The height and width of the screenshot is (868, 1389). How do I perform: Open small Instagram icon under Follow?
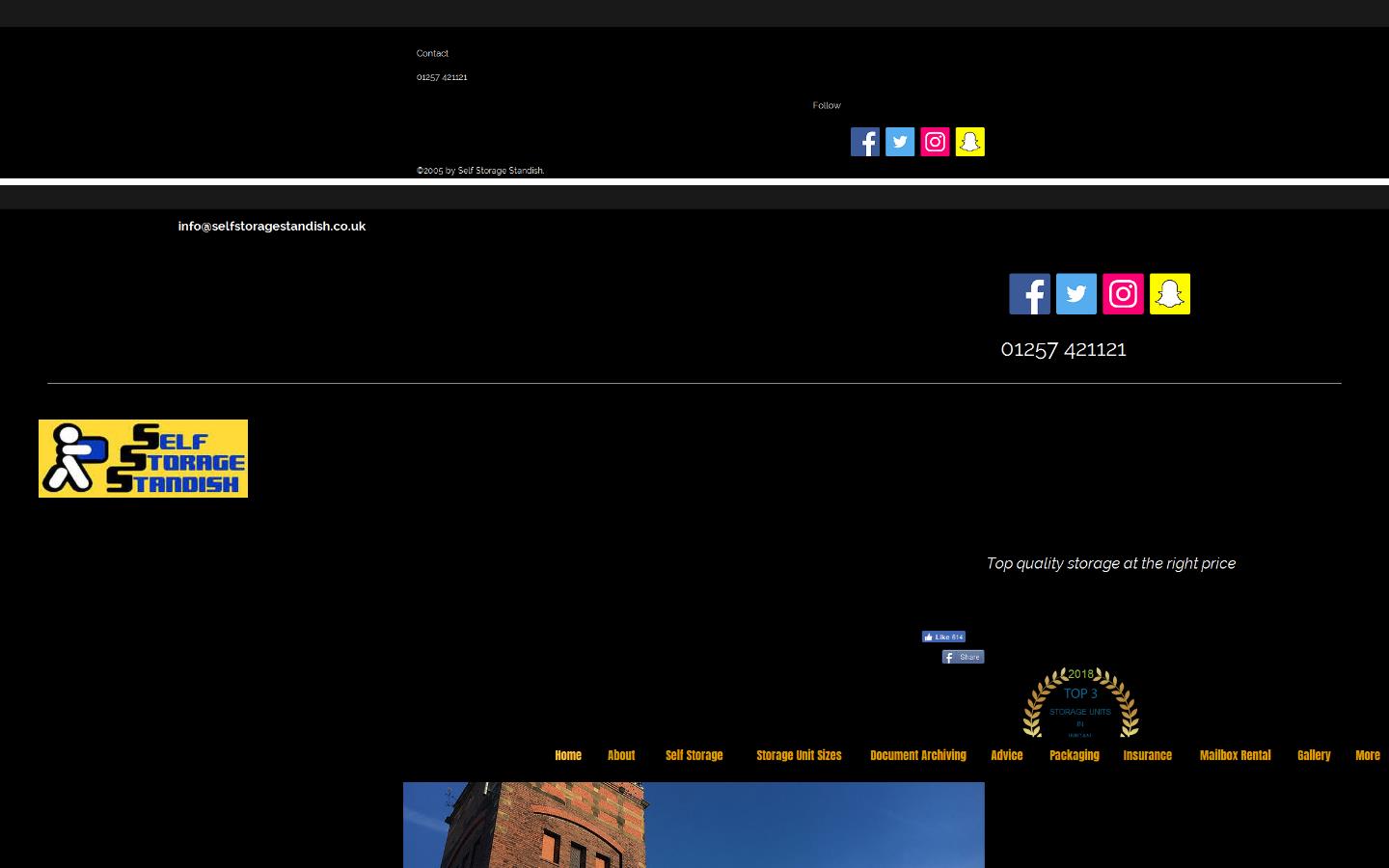pos(935,142)
